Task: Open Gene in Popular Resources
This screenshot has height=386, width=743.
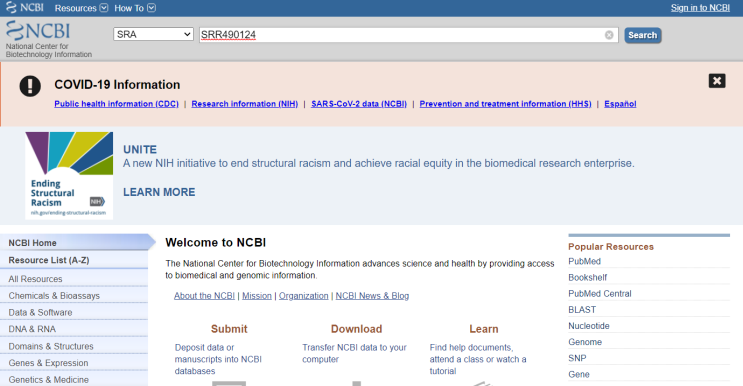Action: [579, 374]
